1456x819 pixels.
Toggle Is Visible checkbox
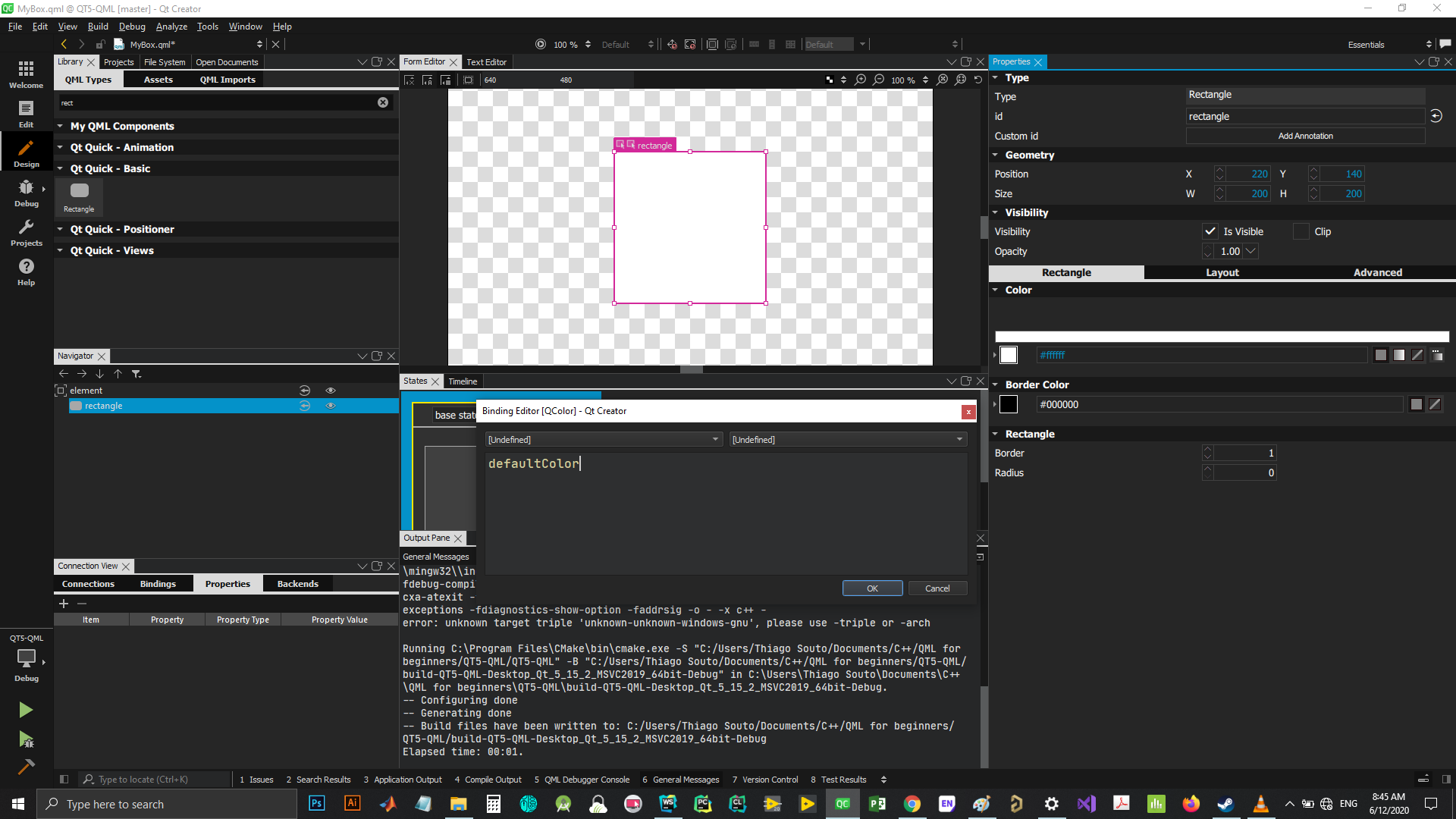1210,231
